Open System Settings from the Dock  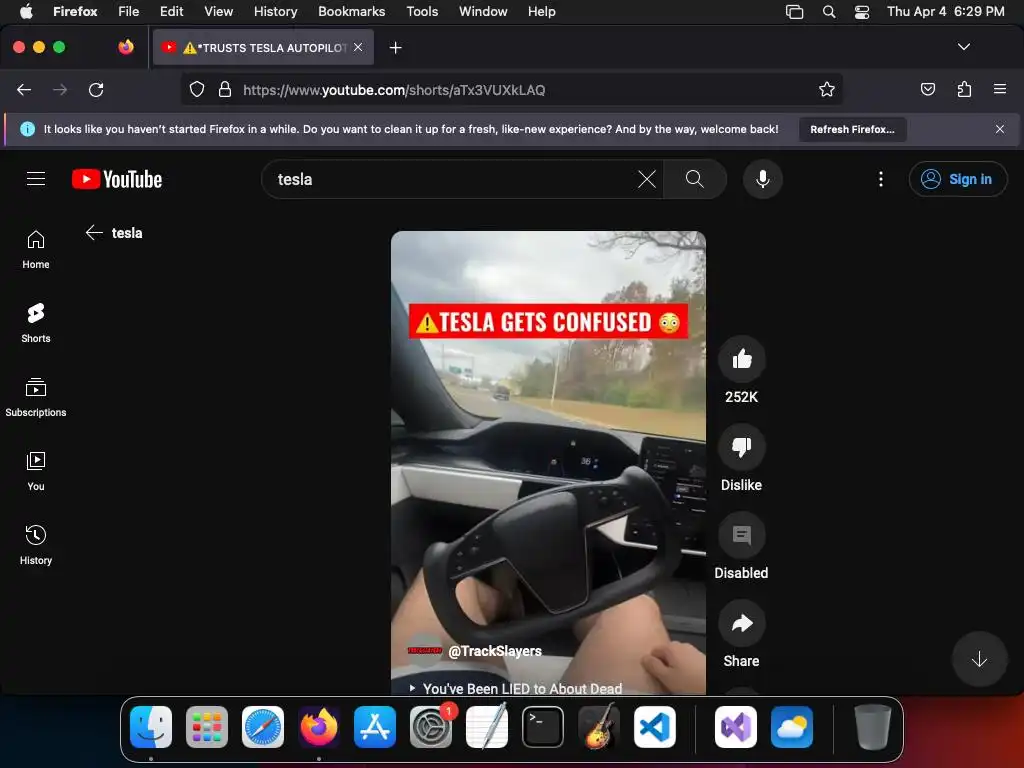coord(430,727)
